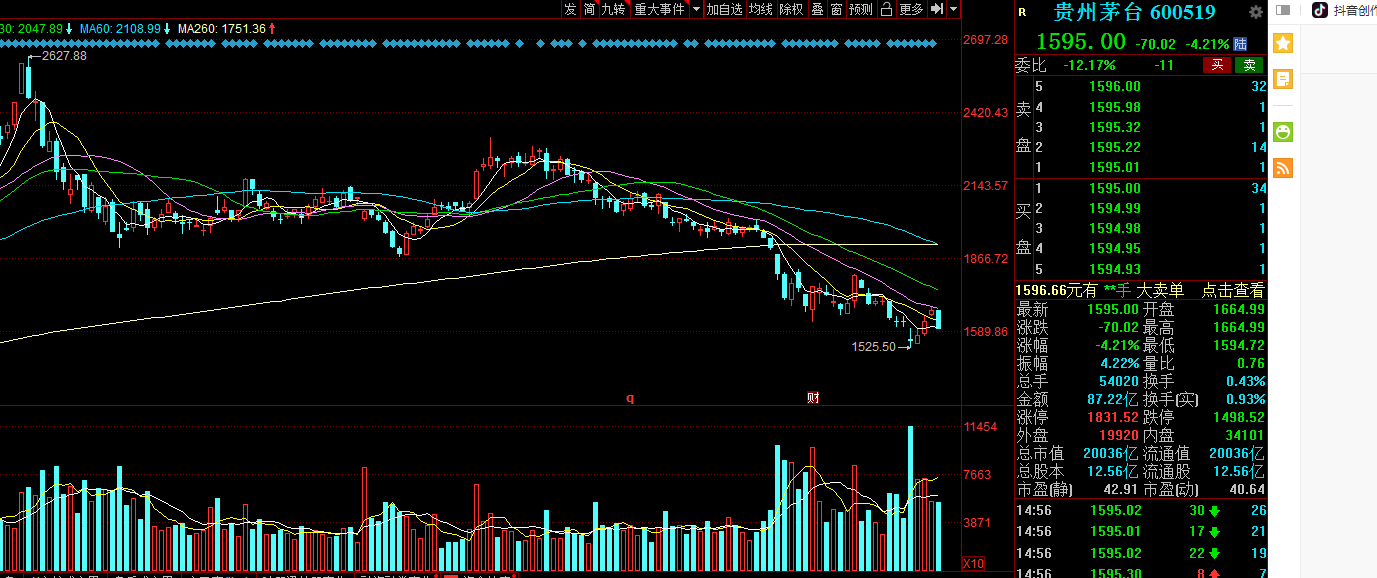
Task: Click the 市盈(静) 42.91 PE value
Action: tap(1120, 490)
